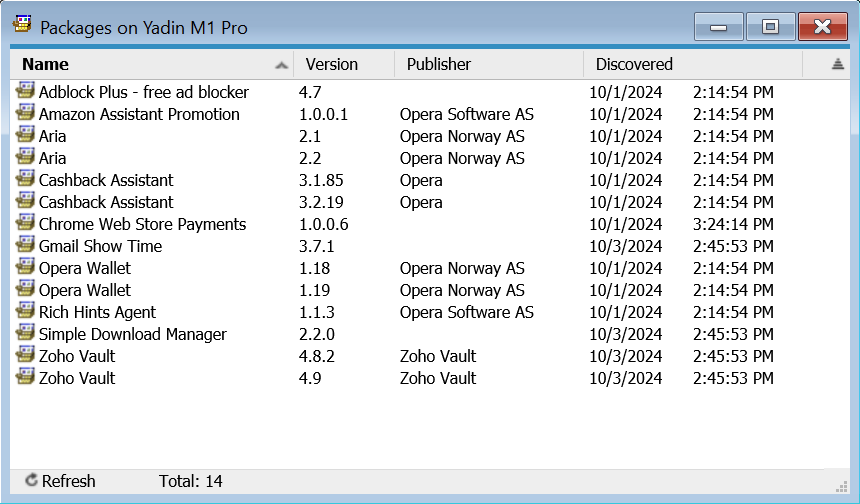Click version 1.0.0.6 of Chrome Web Store Payments
860x504 pixels.
pos(323,224)
